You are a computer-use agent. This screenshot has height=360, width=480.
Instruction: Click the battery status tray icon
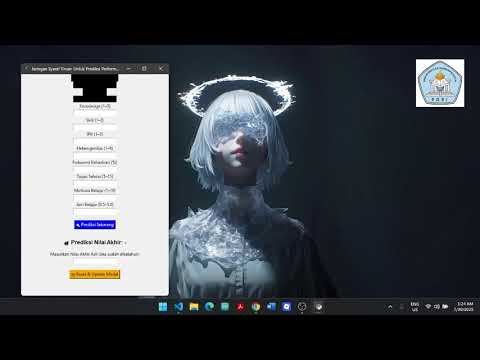click(x=445, y=307)
